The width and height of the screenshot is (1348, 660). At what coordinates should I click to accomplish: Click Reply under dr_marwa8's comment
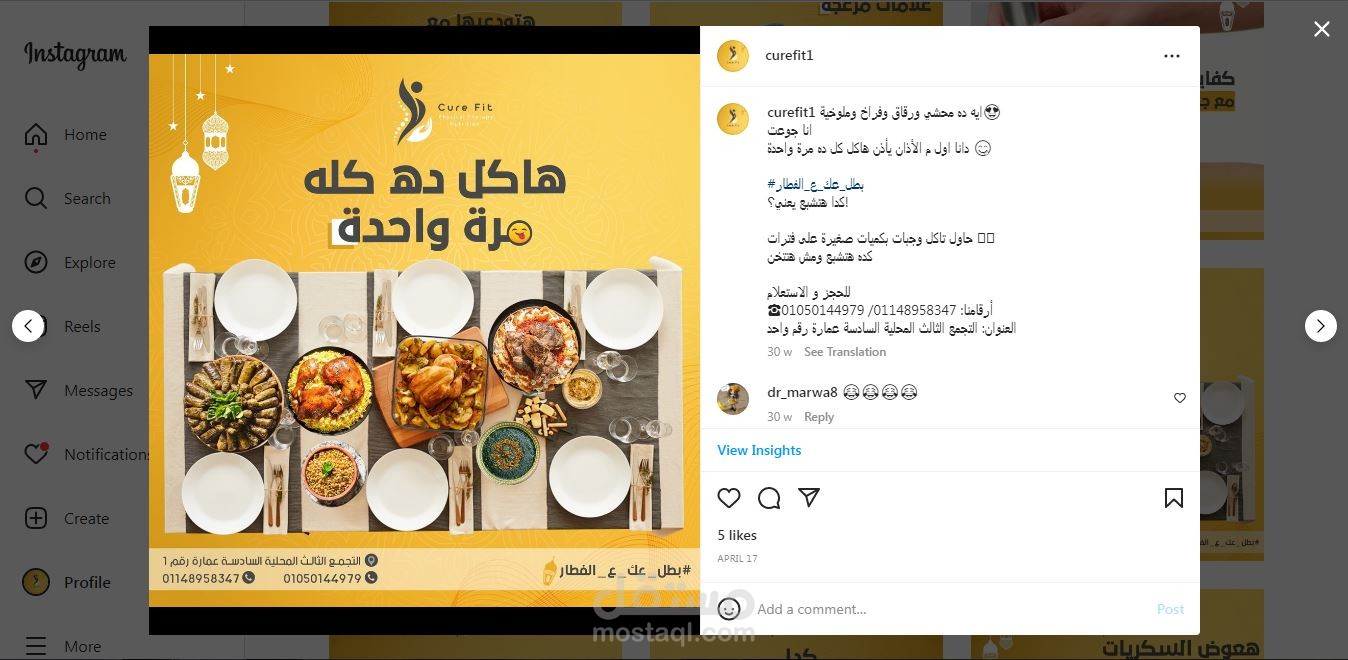(x=819, y=417)
